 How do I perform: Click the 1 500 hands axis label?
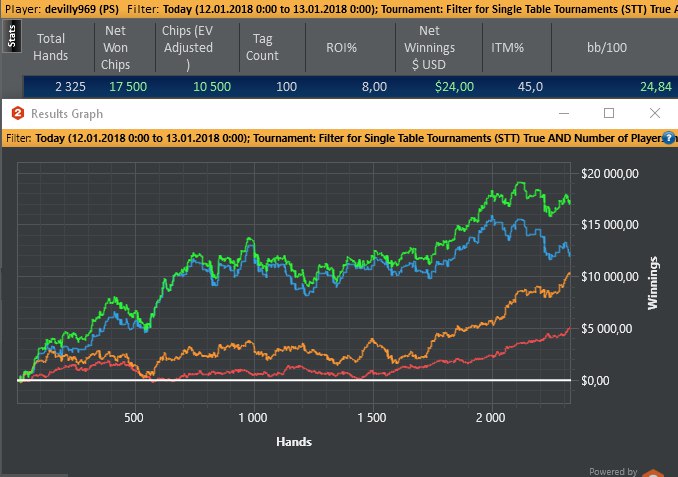(x=371, y=418)
